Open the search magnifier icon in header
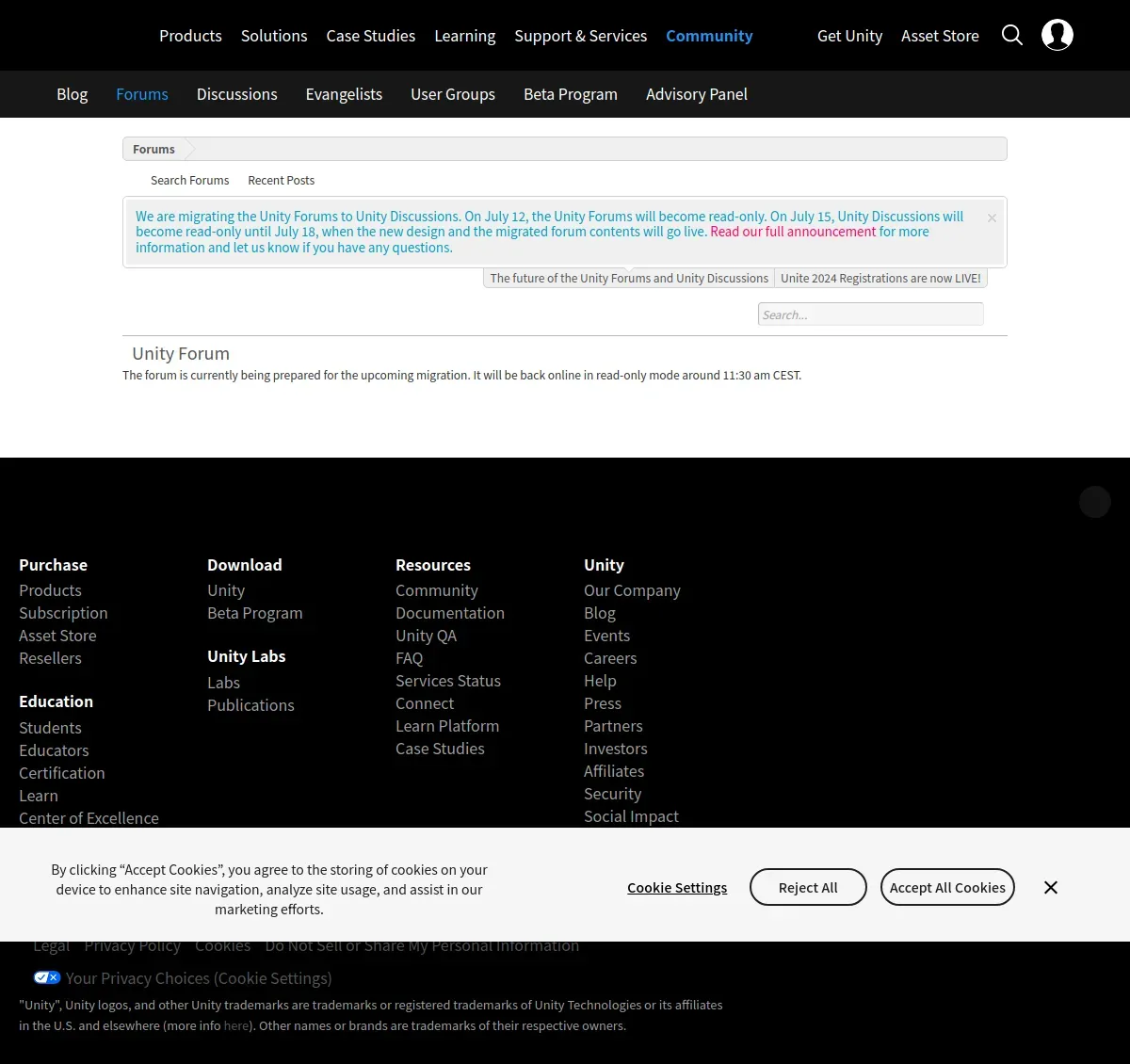This screenshot has height=1064, width=1130. click(1012, 35)
